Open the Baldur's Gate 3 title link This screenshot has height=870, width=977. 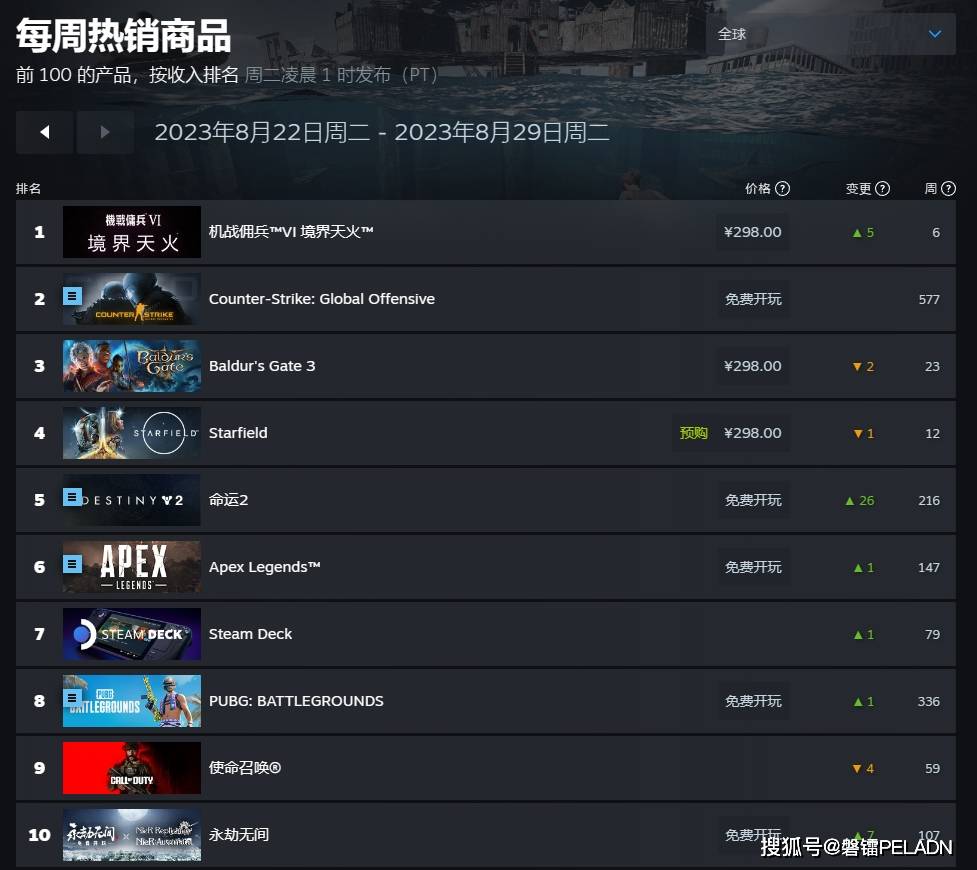tap(262, 366)
